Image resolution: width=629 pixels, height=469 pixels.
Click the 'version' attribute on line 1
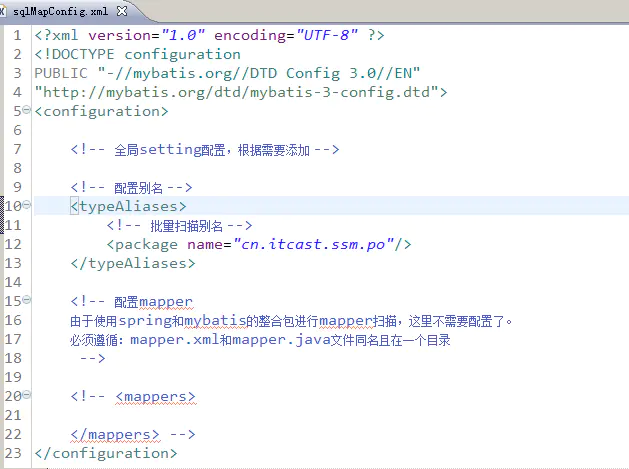pyautogui.click(x=120, y=35)
